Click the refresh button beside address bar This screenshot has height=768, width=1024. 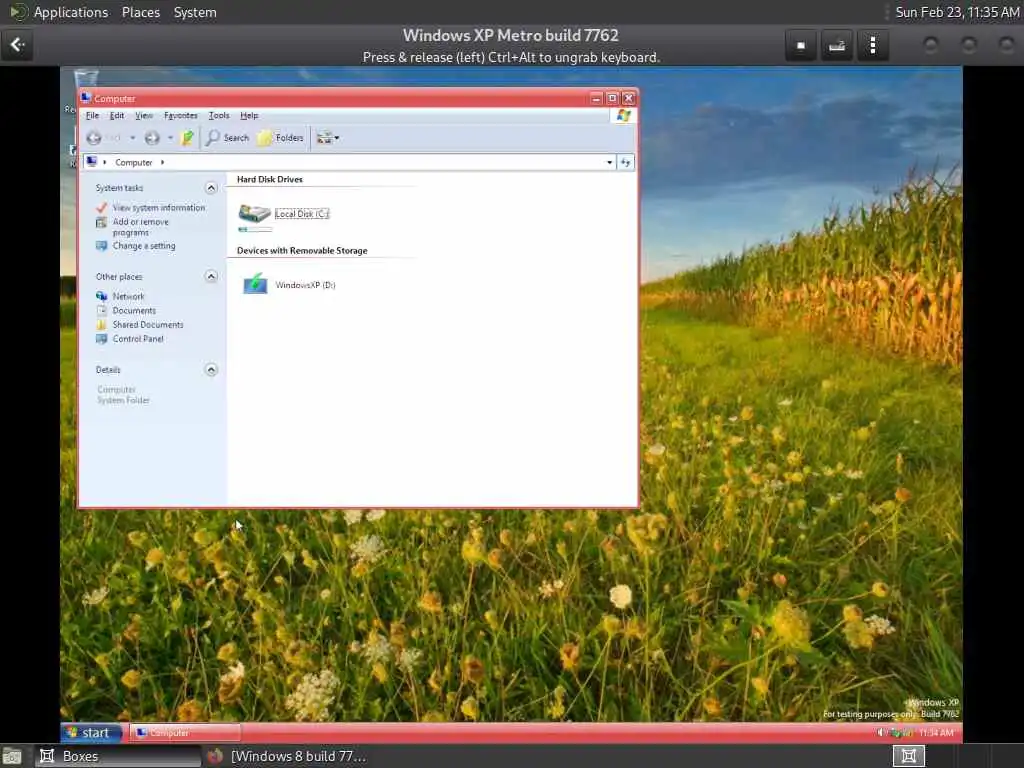pyautogui.click(x=625, y=163)
